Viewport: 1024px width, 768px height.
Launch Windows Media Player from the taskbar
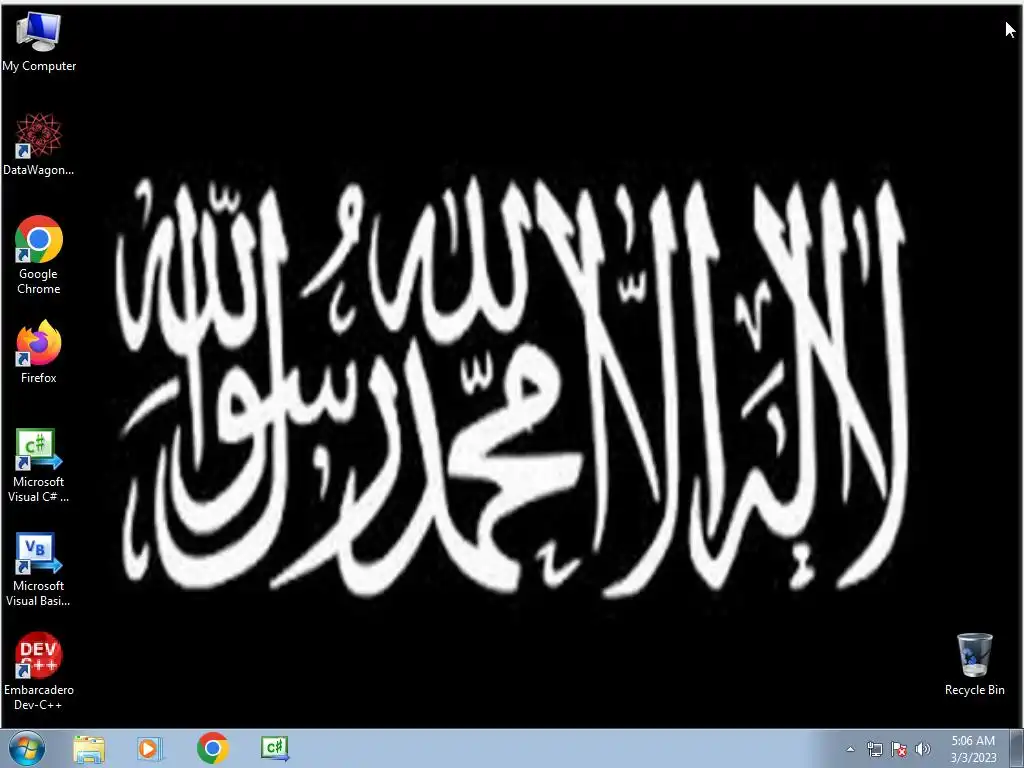[x=150, y=748]
